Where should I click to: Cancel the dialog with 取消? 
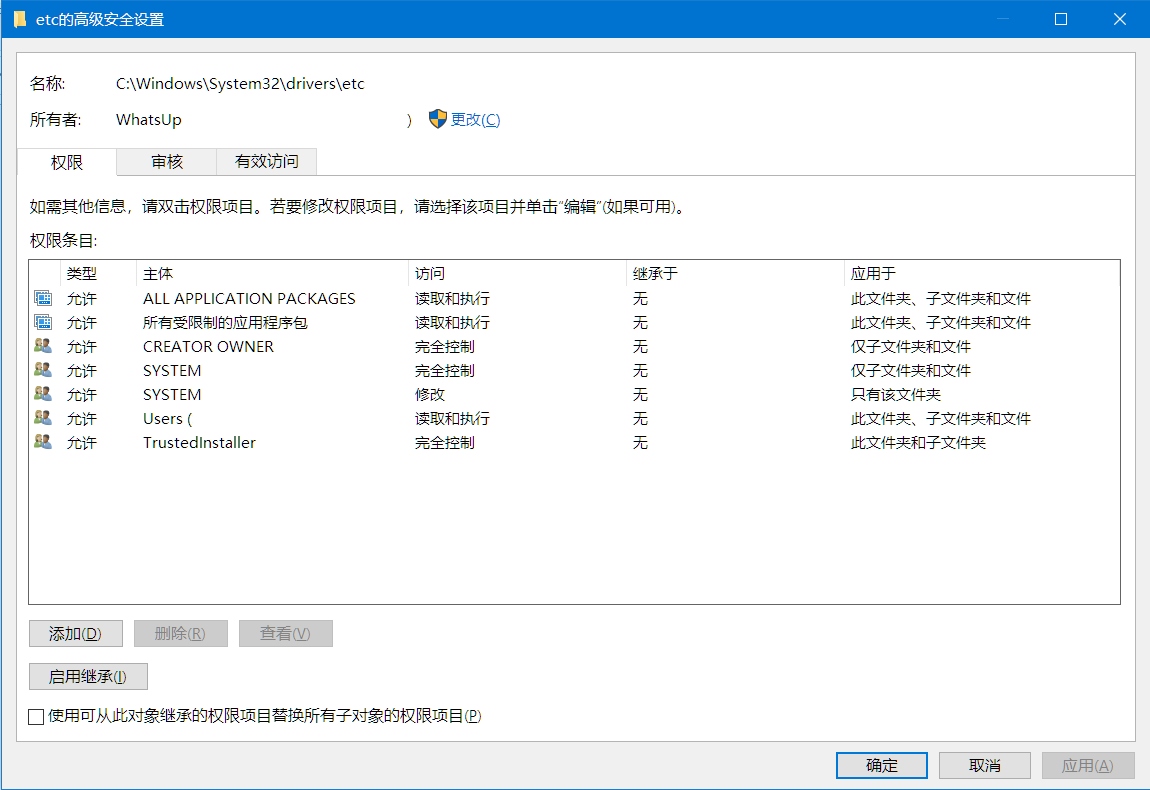pyautogui.click(x=984, y=765)
